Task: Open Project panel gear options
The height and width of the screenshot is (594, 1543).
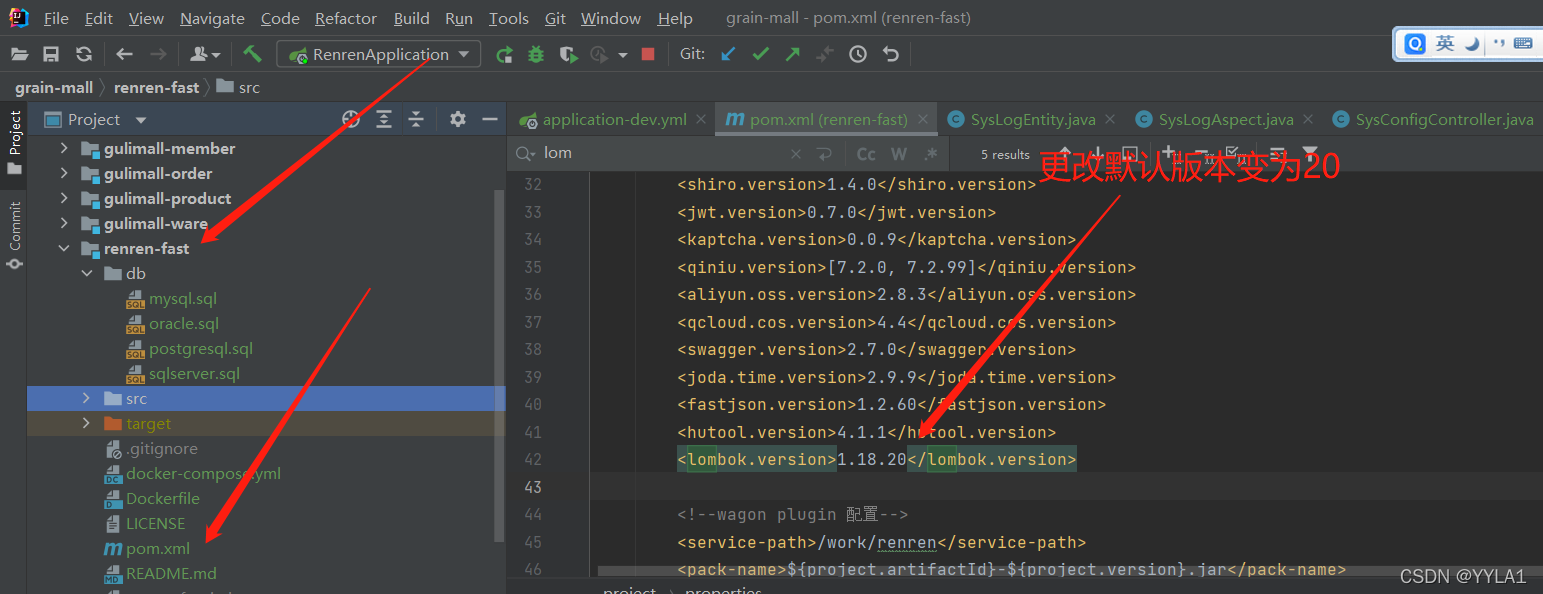Action: point(458,119)
